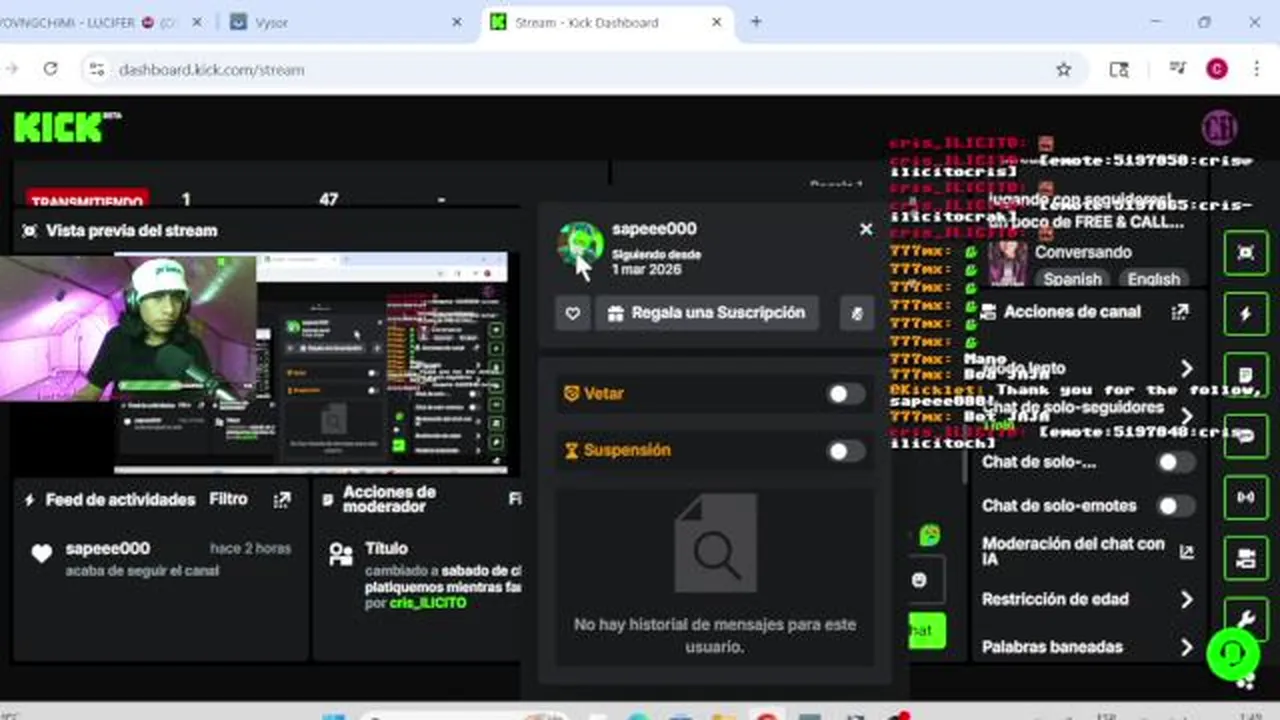
Task: Click the Vista previa del stream icon
Action: (x=29, y=231)
